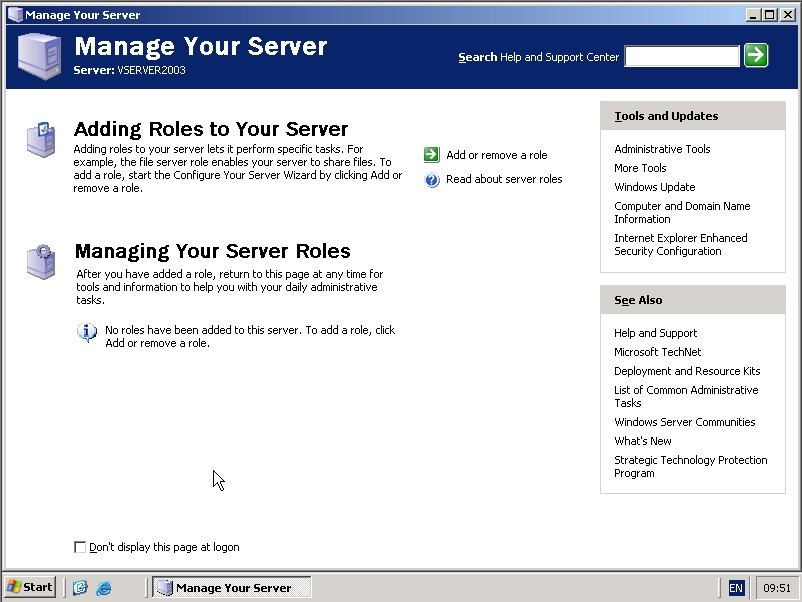The height and width of the screenshot is (602, 802).
Task: Open the Add or remove a role link
Action: (x=496, y=155)
